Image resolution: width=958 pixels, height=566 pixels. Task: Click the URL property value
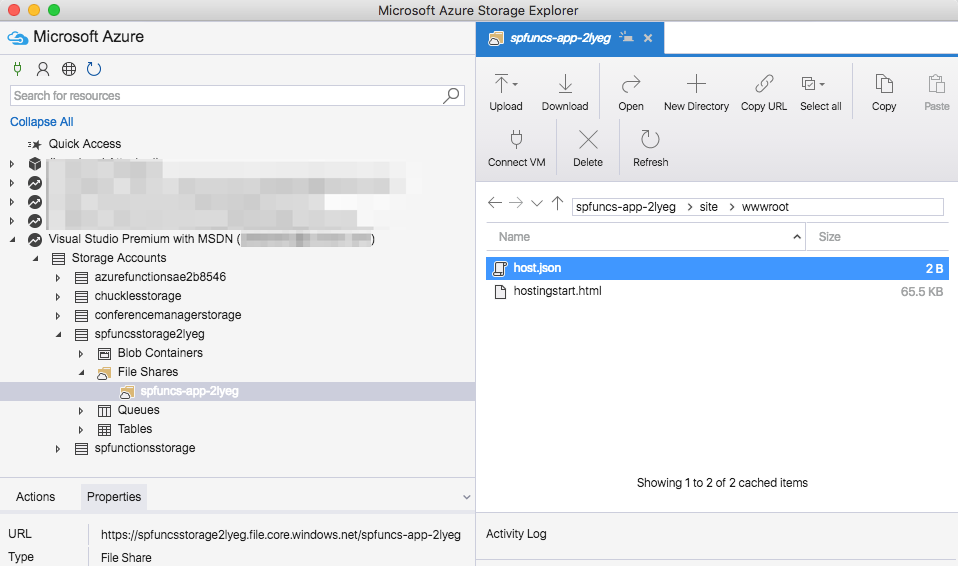point(280,535)
